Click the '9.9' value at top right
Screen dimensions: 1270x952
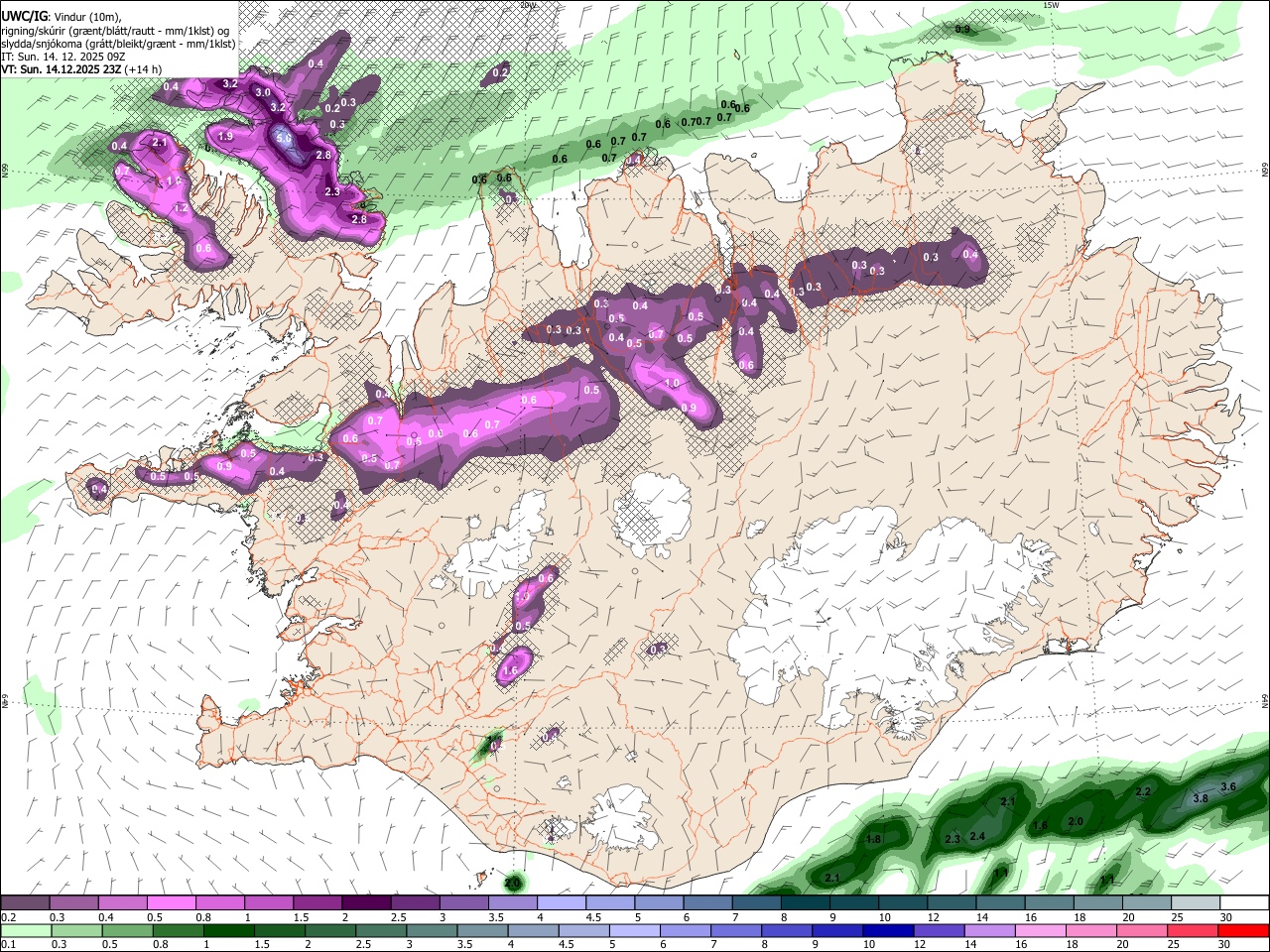[x=962, y=30]
